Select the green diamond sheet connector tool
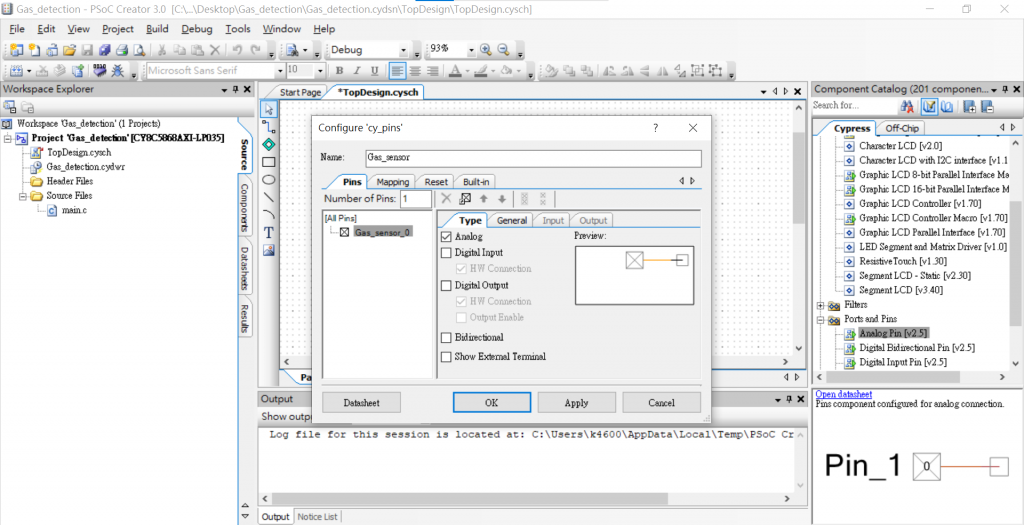The width and height of the screenshot is (1024, 525). pyautogui.click(x=268, y=144)
